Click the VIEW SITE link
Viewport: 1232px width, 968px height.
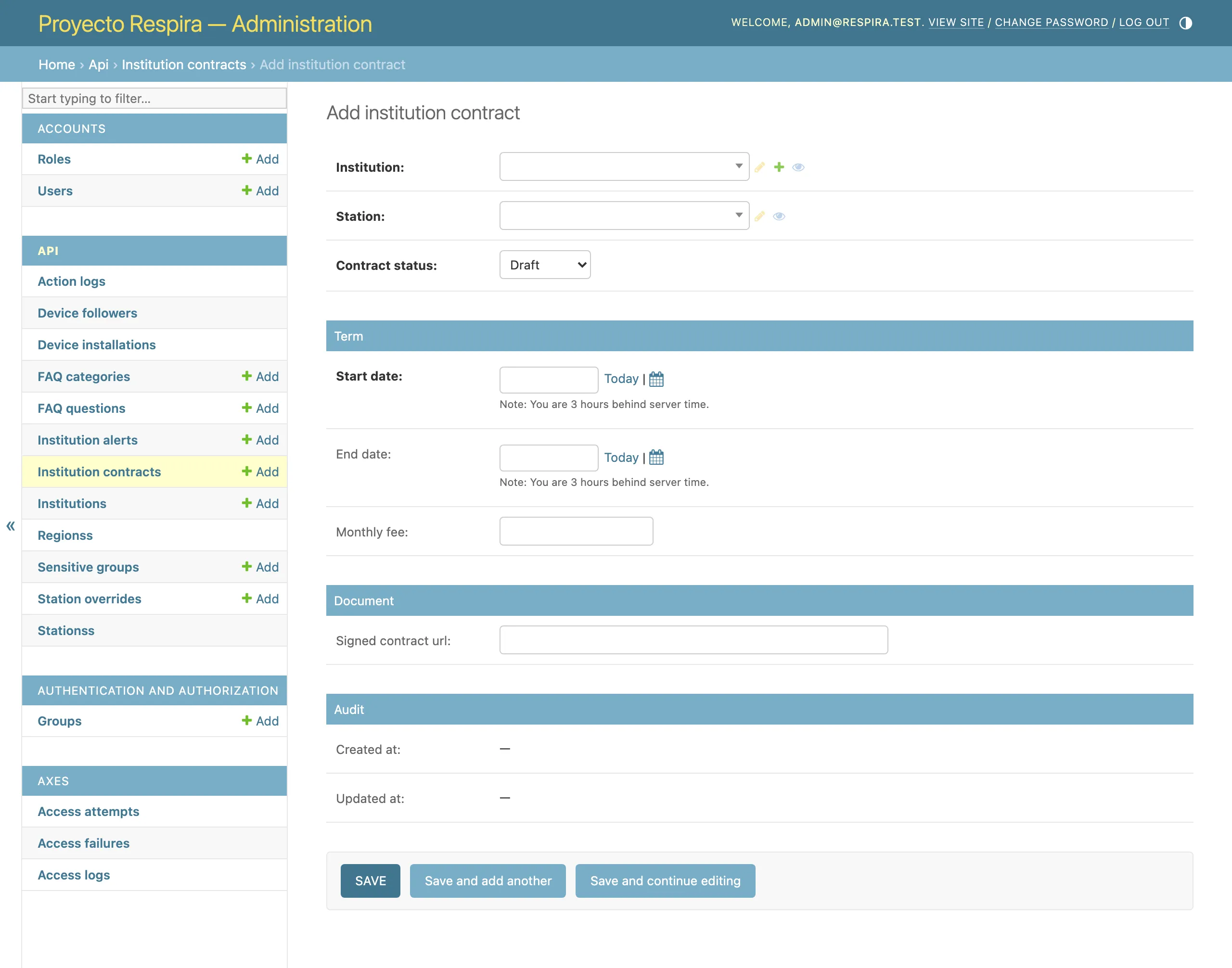956,22
